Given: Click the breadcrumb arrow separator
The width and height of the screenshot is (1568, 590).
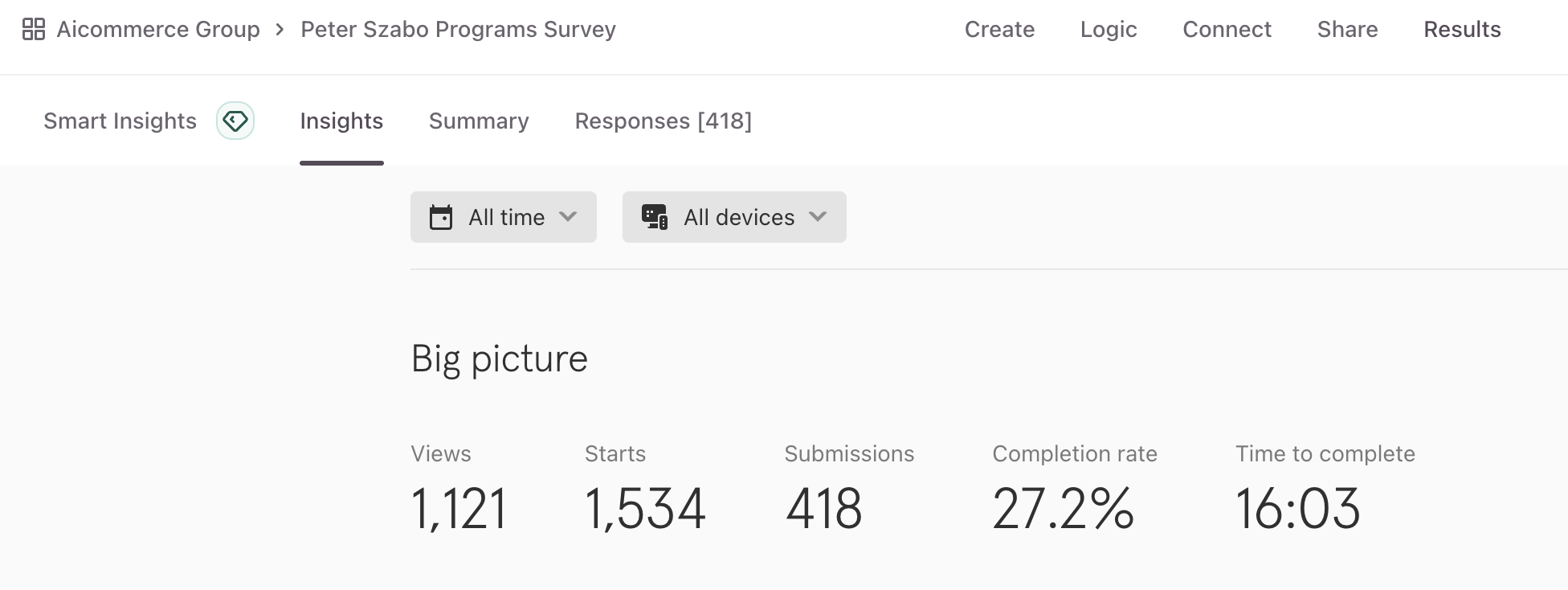Looking at the screenshot, I should [x=280, y=30].
